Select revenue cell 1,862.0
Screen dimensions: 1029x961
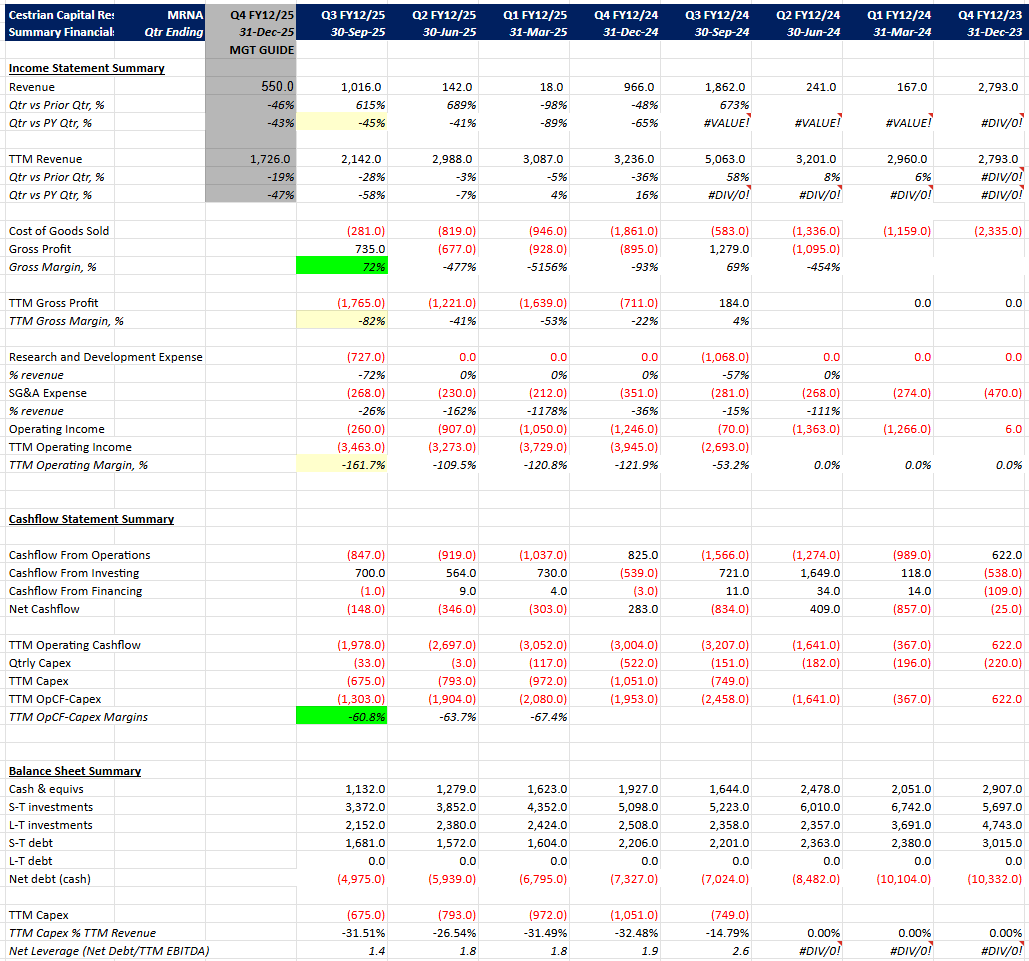pyautogui.click(x=725, y=87)
